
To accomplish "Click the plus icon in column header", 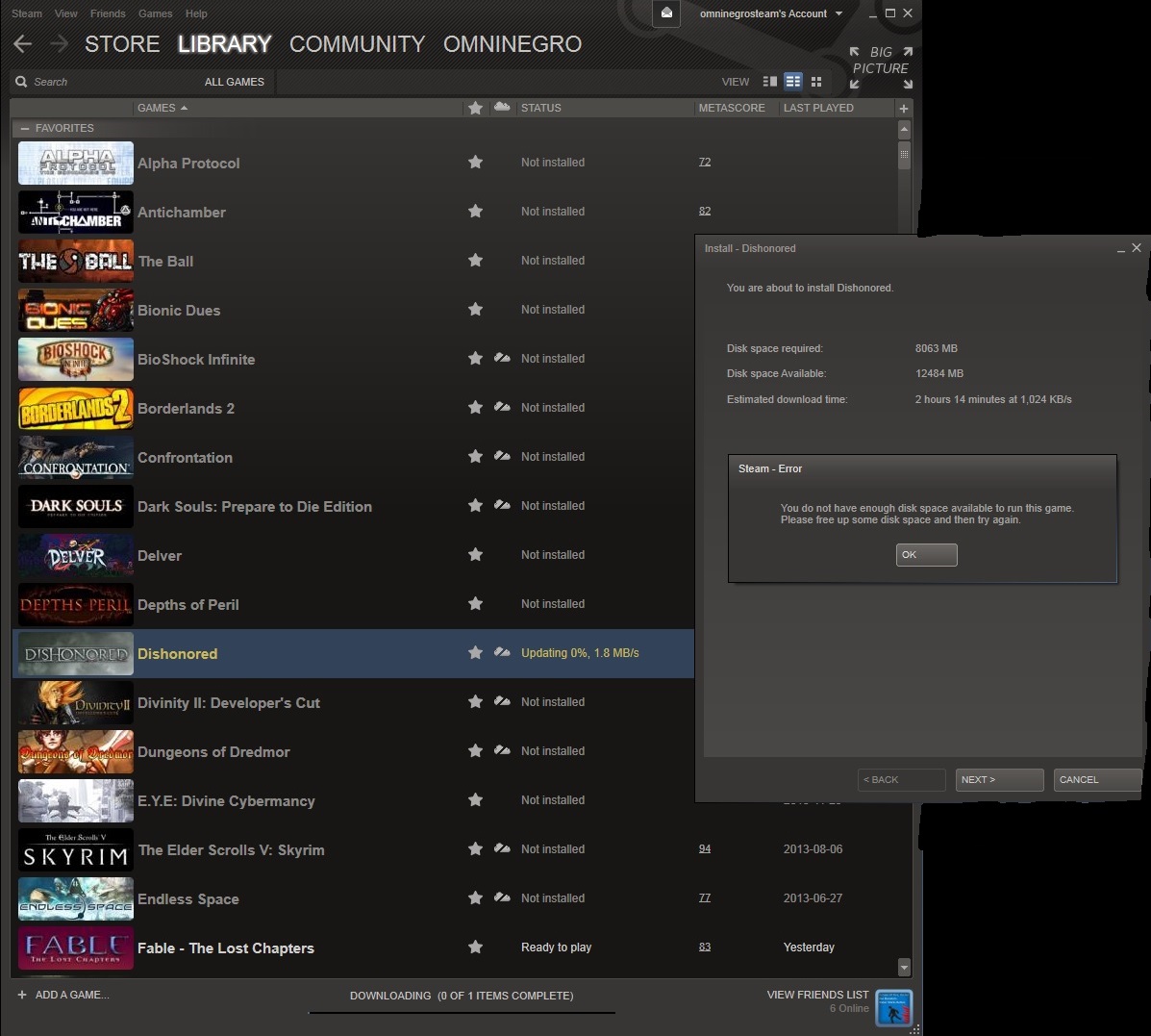I will 903,109.
